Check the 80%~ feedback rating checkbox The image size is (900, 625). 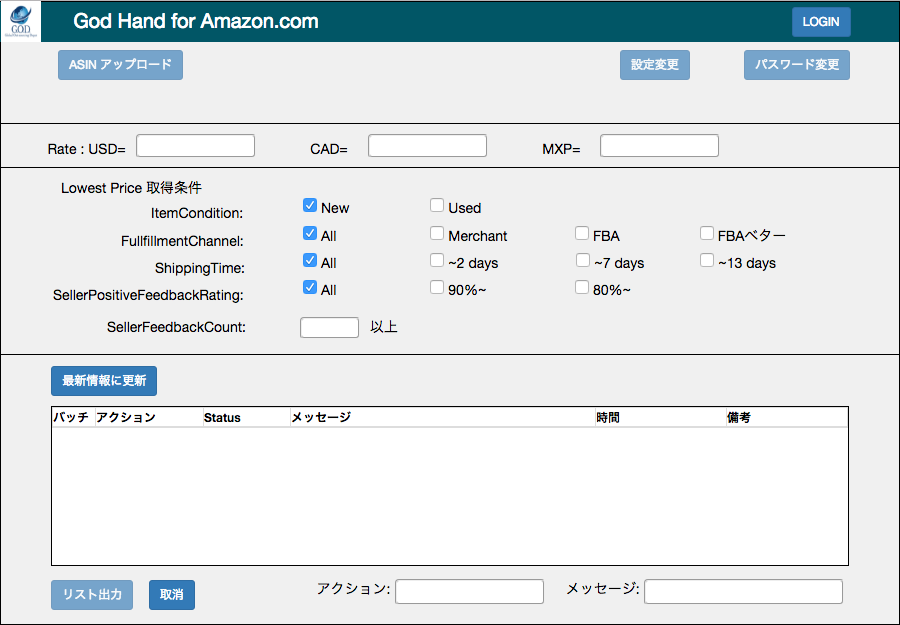(582, 287)
